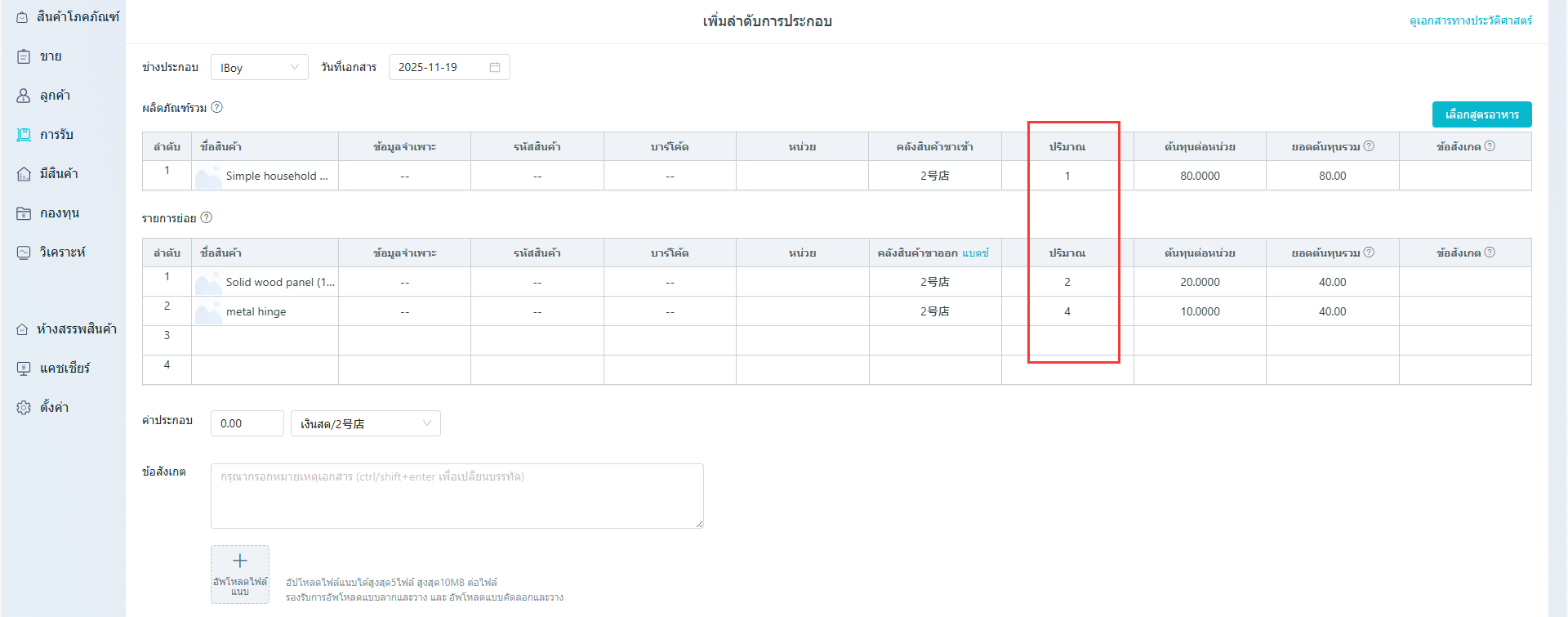Select the inventory (มีสินค้า) house icon
Screen dimensions: 1568x617
pos(24,174)
